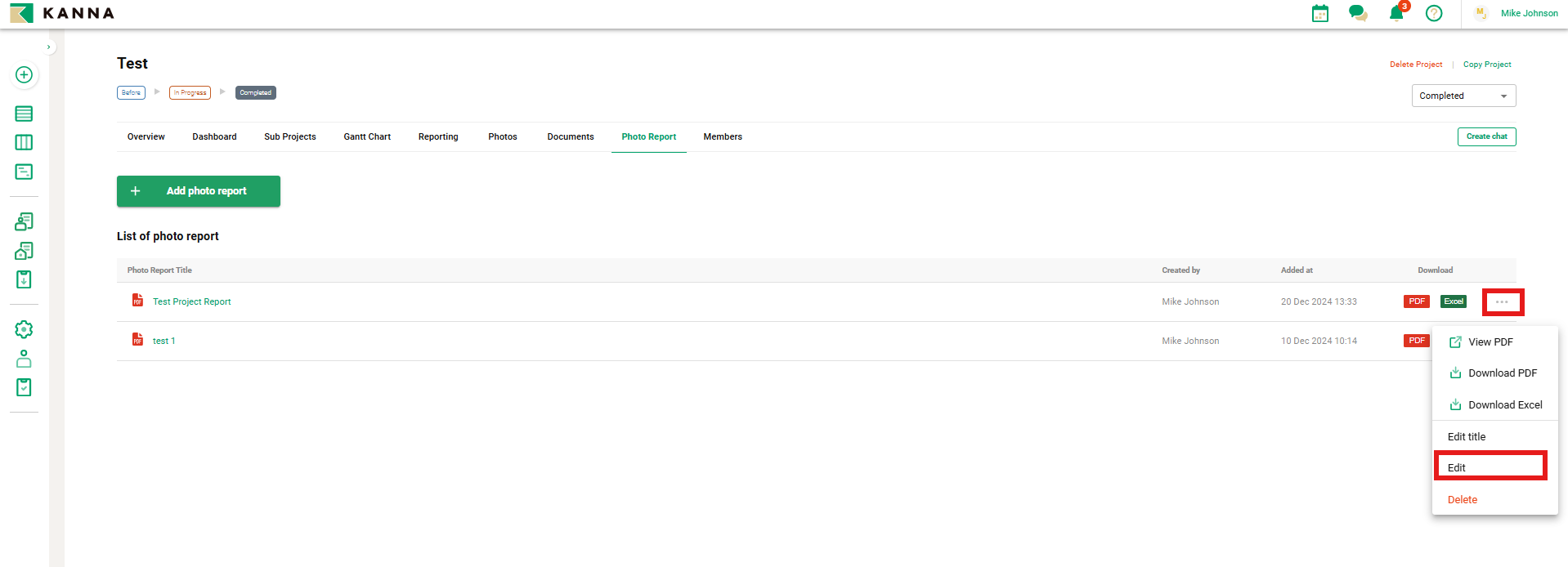Open the calendar icon in top bar
Viewport: 1568px width, 567px height.
coord(1319,13)
